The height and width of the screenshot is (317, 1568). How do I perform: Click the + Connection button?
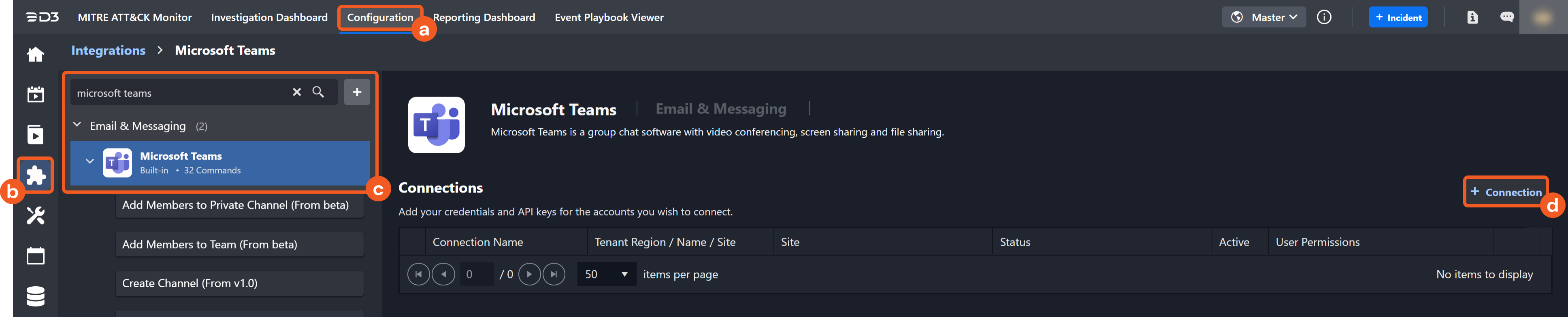click(x=1505, y=192)
